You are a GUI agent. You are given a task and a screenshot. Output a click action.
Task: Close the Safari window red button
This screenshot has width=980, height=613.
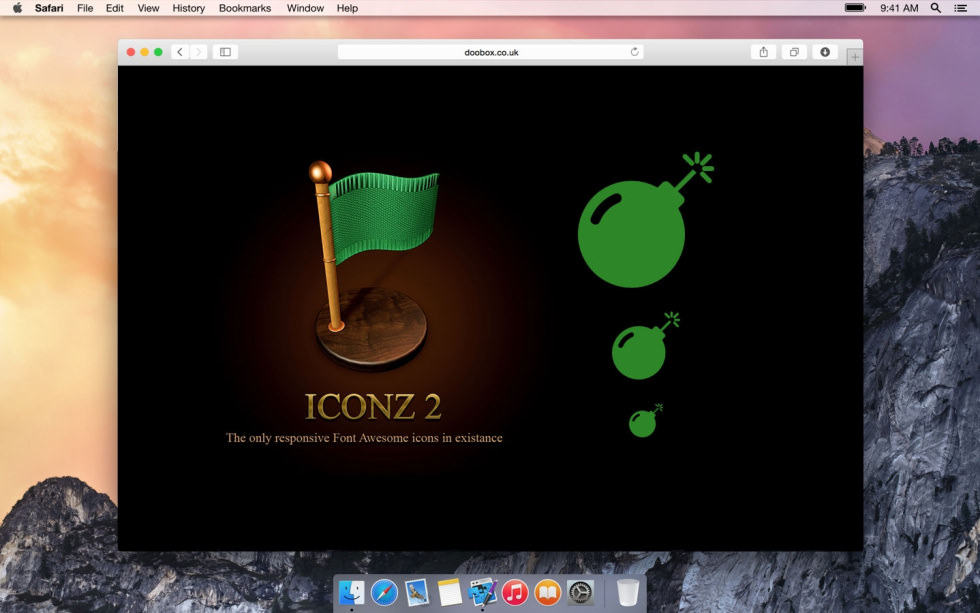pyautogui.click(x=131, y=52)
